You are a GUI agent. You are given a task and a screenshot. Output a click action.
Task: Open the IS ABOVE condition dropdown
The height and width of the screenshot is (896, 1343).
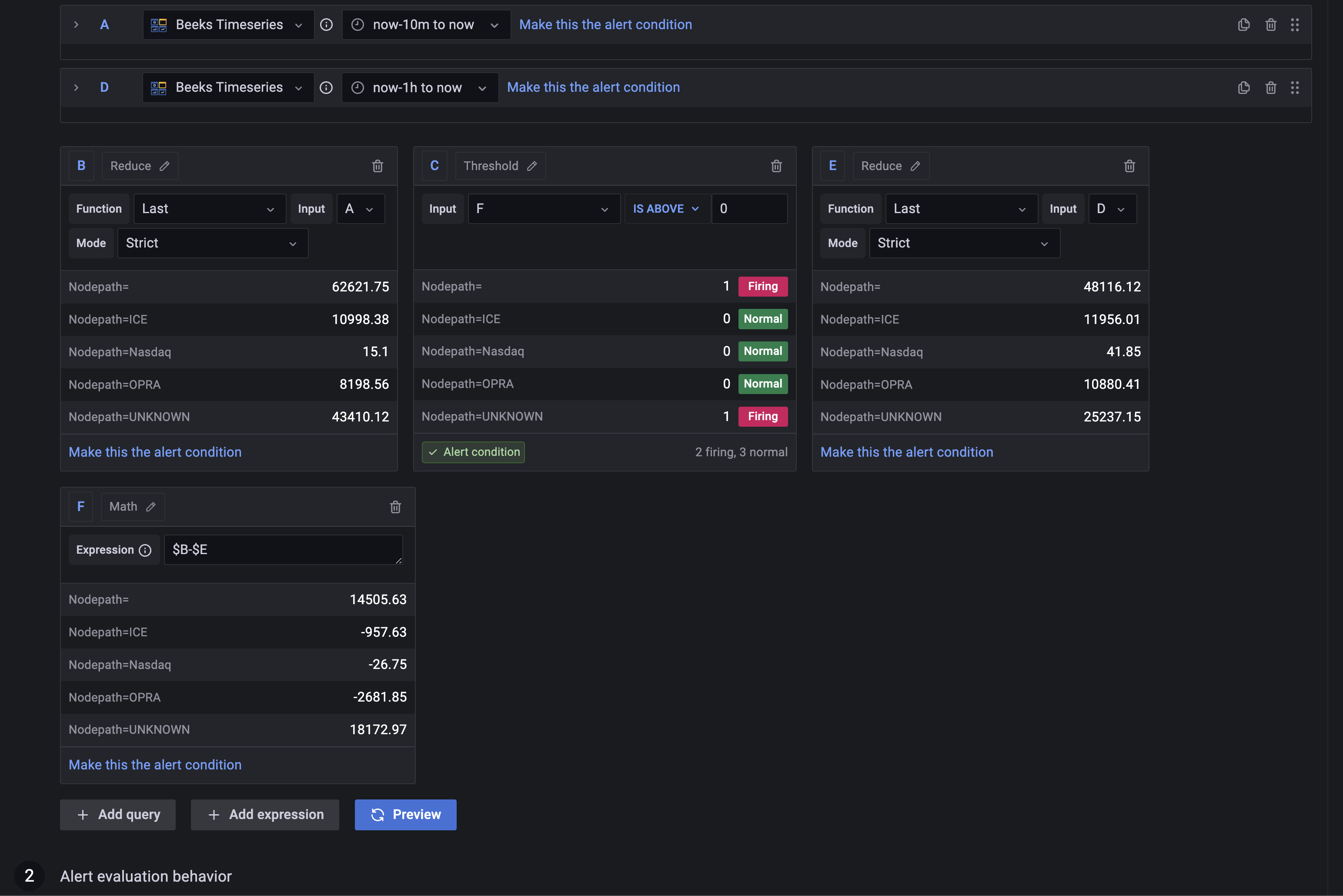point(666,209)
